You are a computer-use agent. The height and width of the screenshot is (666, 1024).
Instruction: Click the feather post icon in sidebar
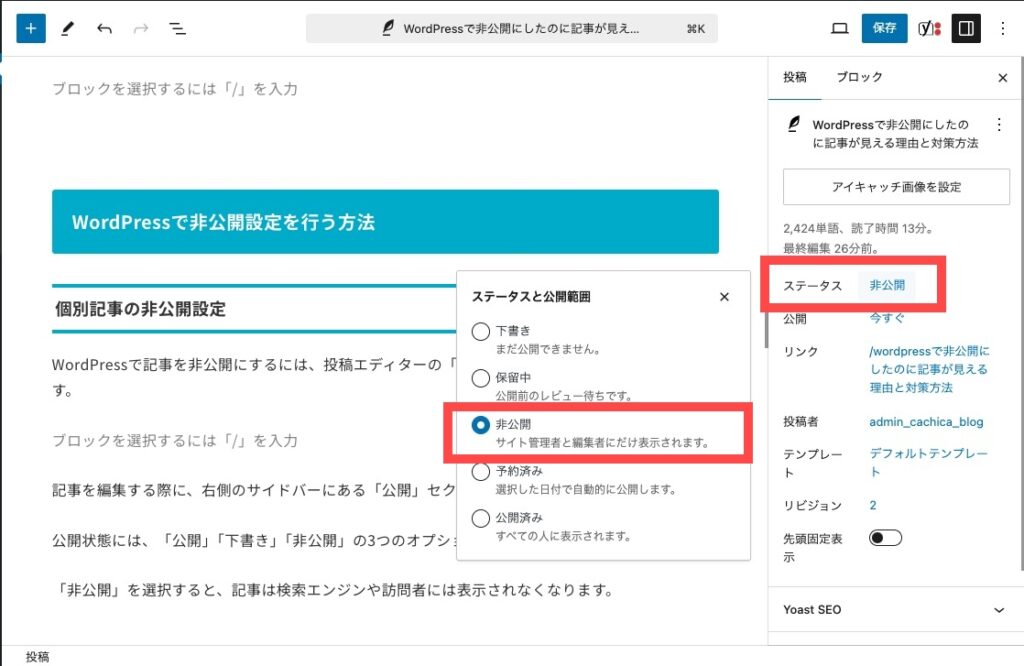tap(793, 123)
